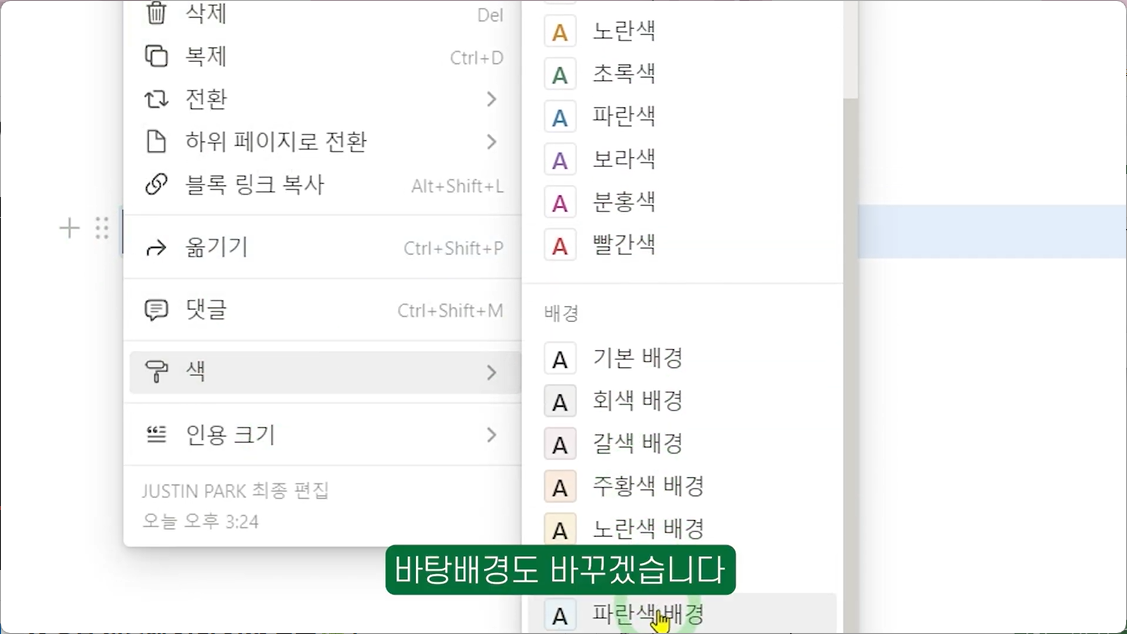Expand the 인용 크기 submenu chevron
Image resolution: width=1127 pixels, height=634 pixels.
coord(492,435)
